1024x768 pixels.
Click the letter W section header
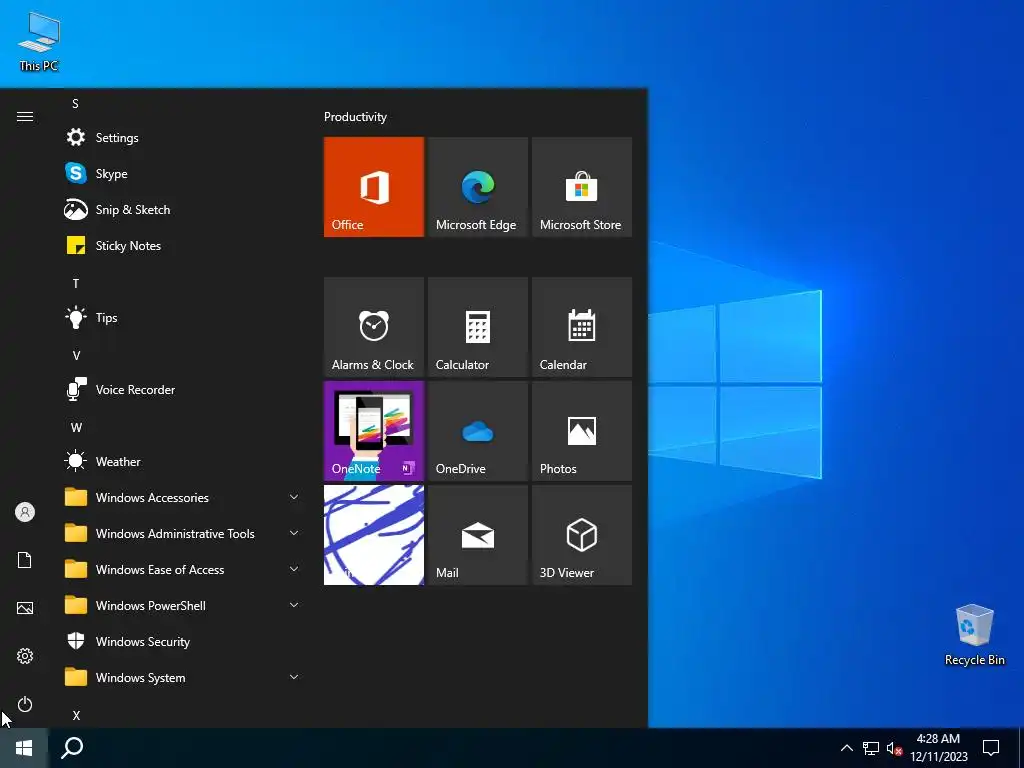[76, 427]
